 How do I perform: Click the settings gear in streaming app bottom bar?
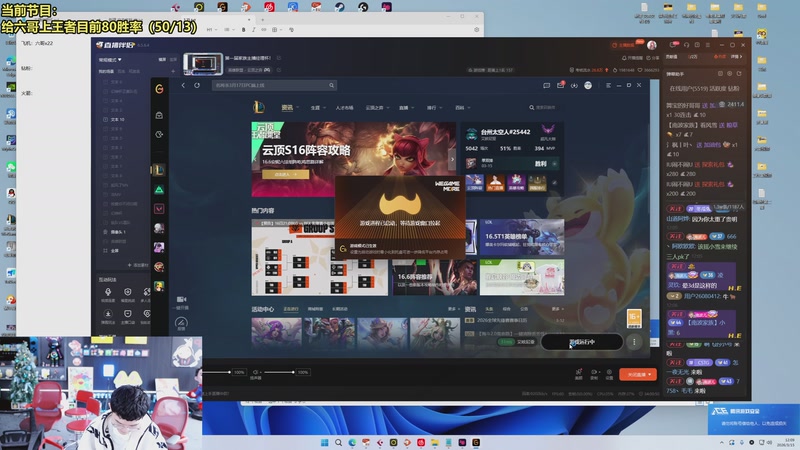(x=609, y=372)
